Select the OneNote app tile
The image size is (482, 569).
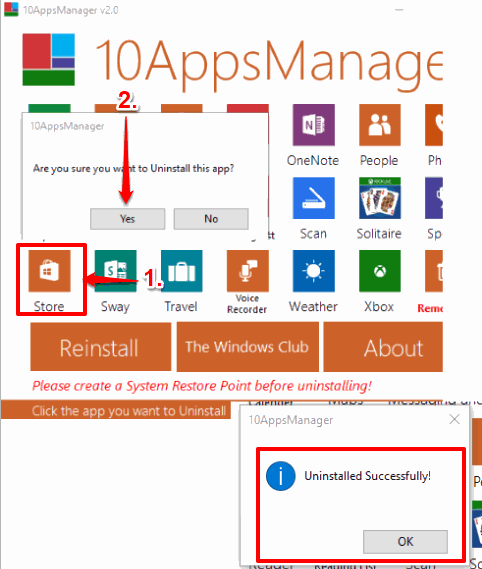click(x=314, y=125)
